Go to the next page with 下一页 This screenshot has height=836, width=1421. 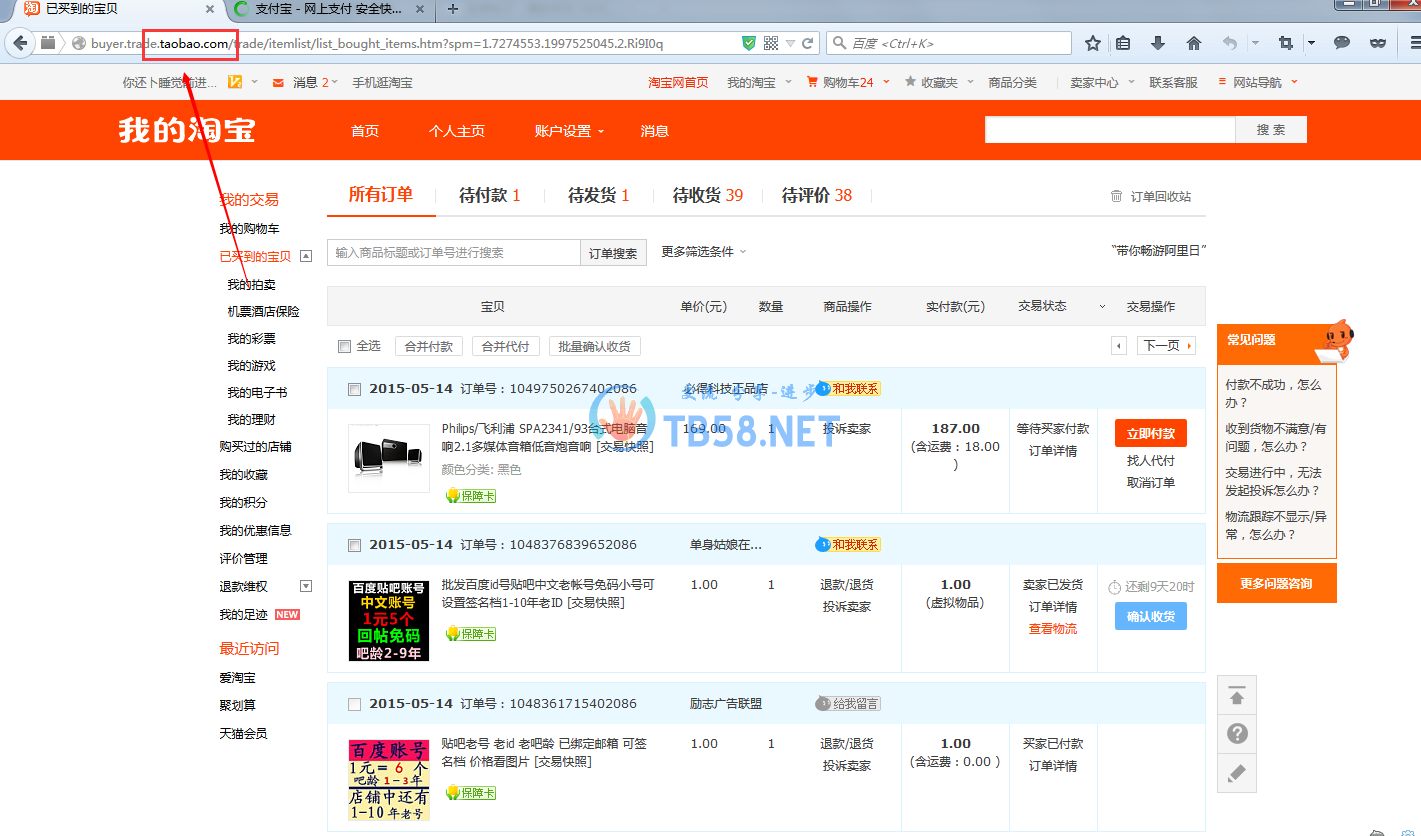[x=1166, y=346]
